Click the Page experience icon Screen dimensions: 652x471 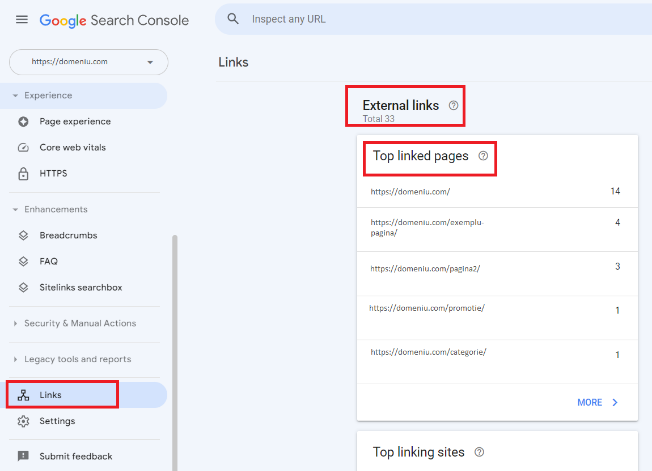click(24, 122)
